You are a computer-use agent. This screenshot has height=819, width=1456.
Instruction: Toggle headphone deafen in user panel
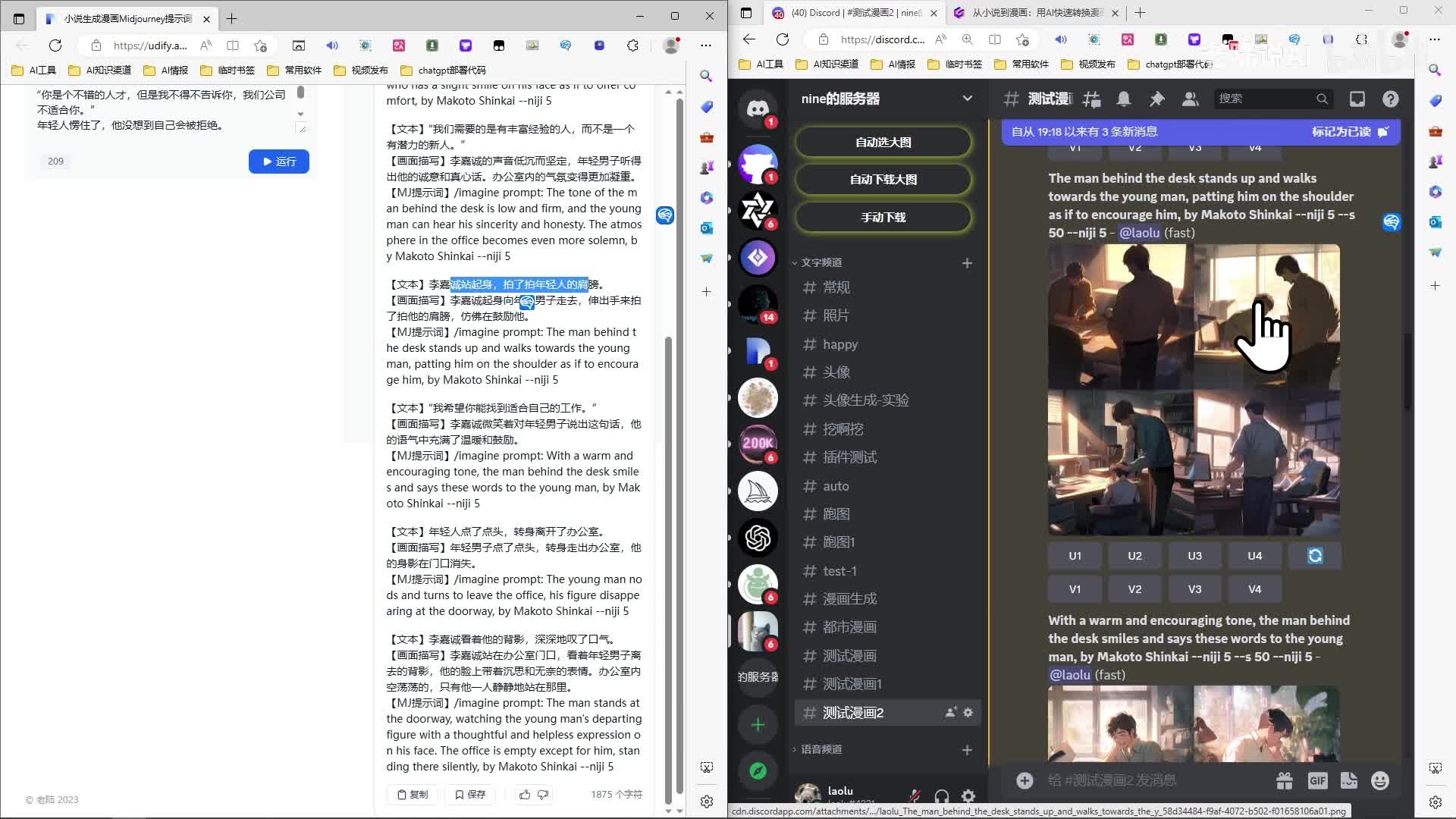coord(942,795)
